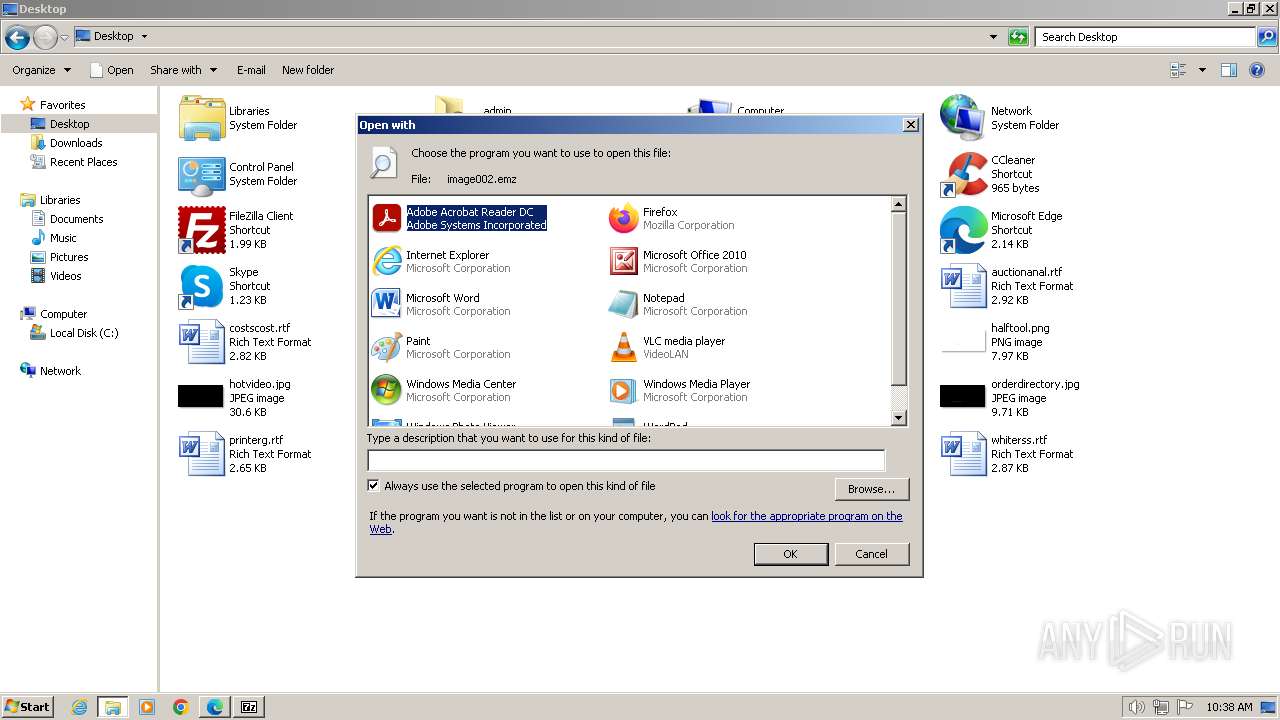Click the CCleaner shortcut icon

coord(963,174)
